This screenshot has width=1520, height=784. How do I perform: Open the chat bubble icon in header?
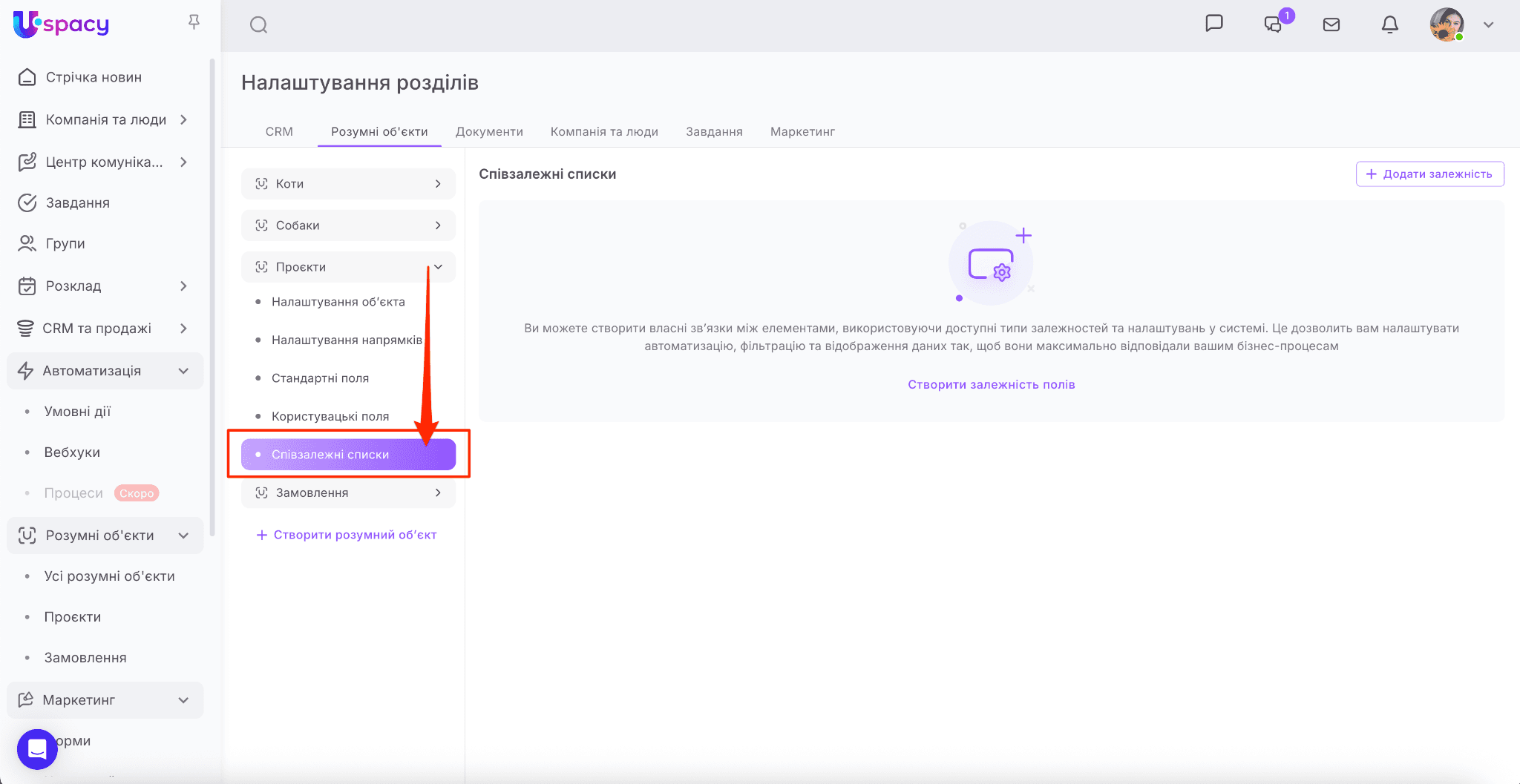(1214, 24)
